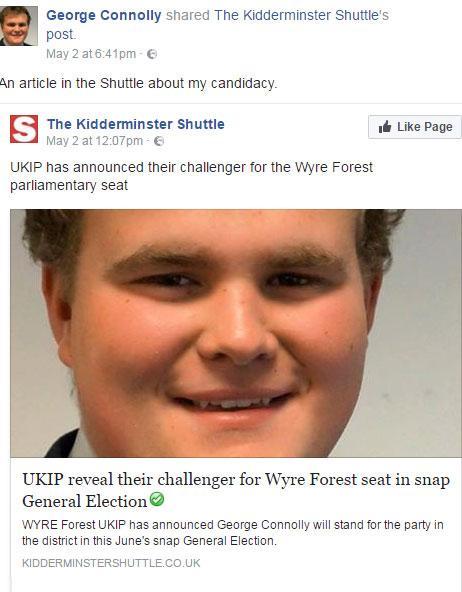The width and height of the screenshot is (462, 592).
Task: Click the word "shared" in the post header
Action: (x=188, y=15)
